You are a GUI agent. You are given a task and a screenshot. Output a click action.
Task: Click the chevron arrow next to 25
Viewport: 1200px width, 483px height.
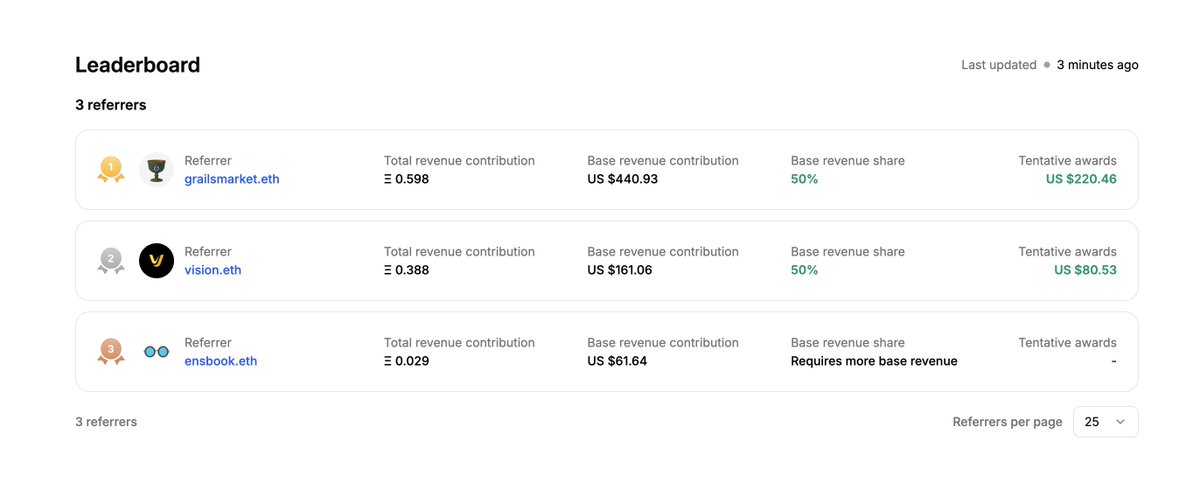point(1120,422)
